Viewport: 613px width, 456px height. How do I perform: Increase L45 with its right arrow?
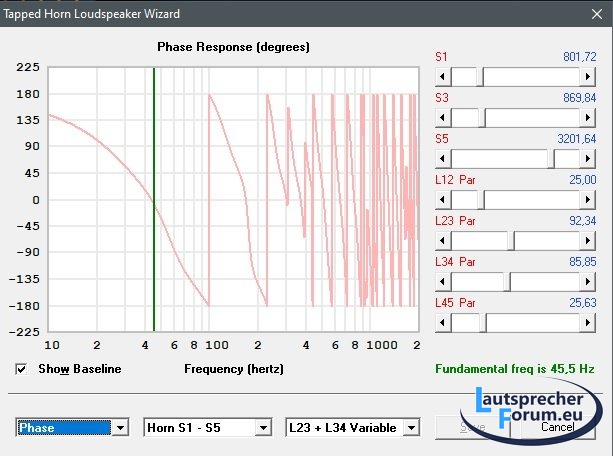click(x=589, y=322)
